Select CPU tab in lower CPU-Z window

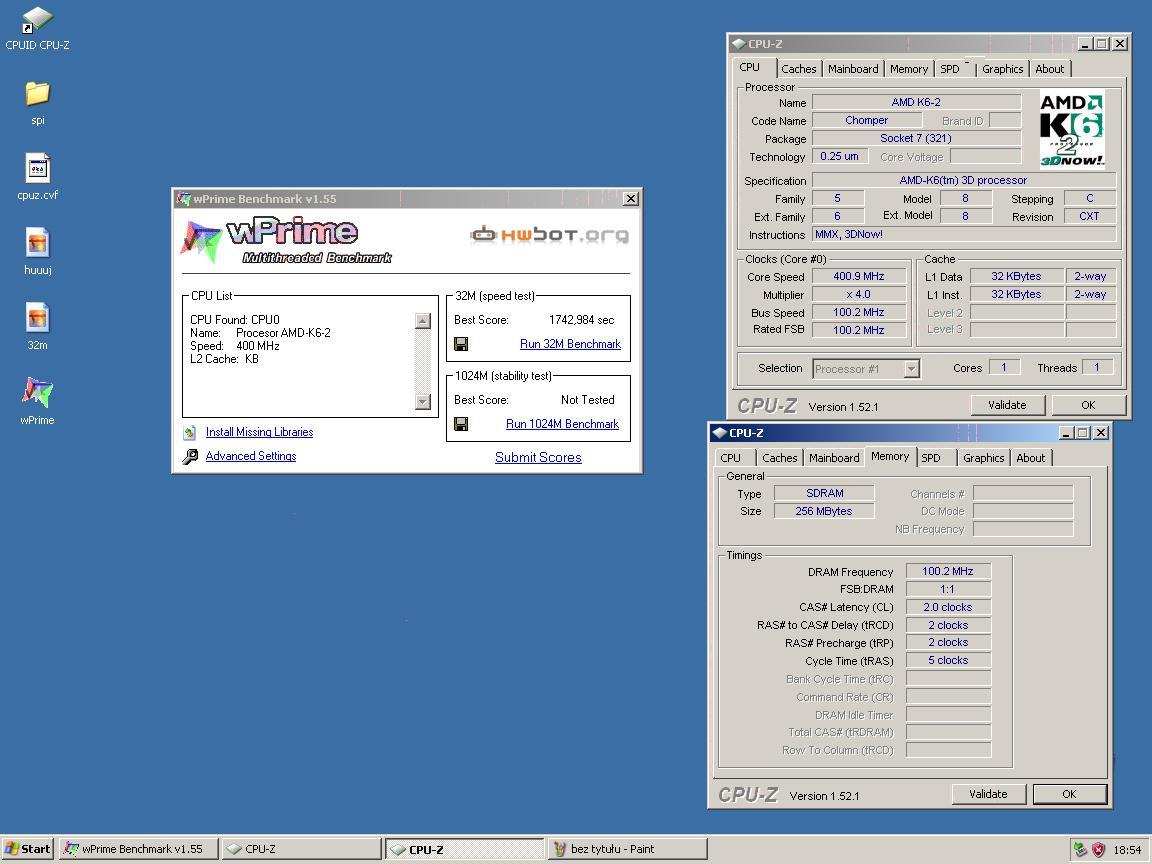click(x=730, y=458)
